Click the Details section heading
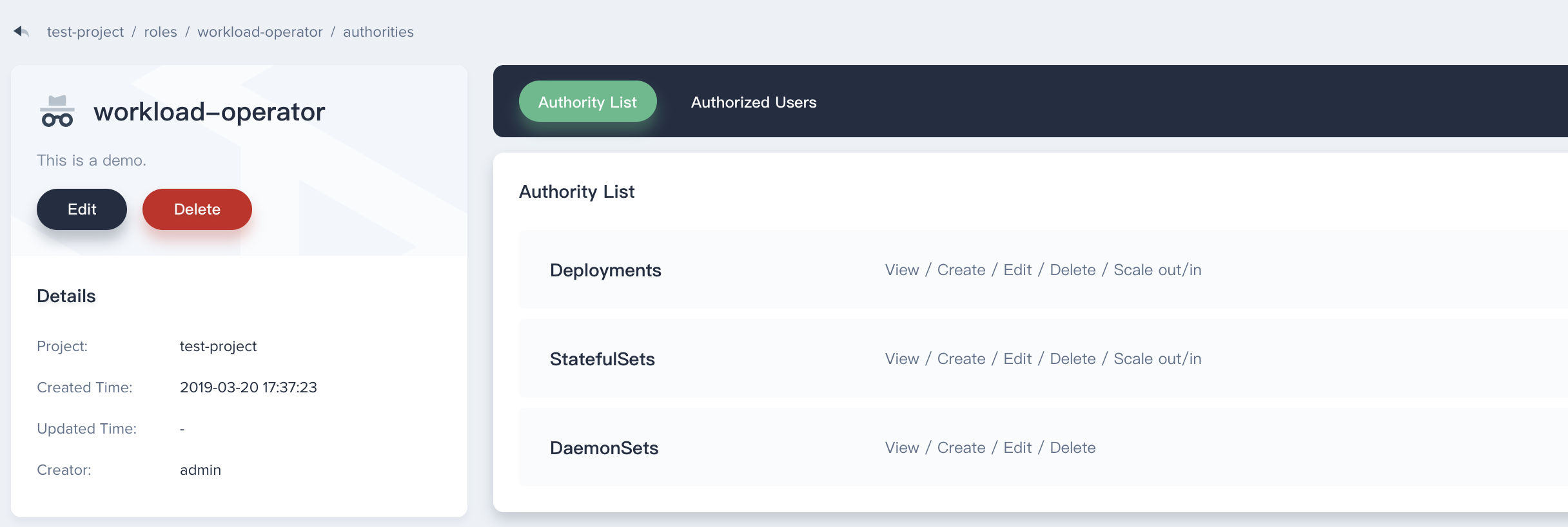 click(66, 296)
